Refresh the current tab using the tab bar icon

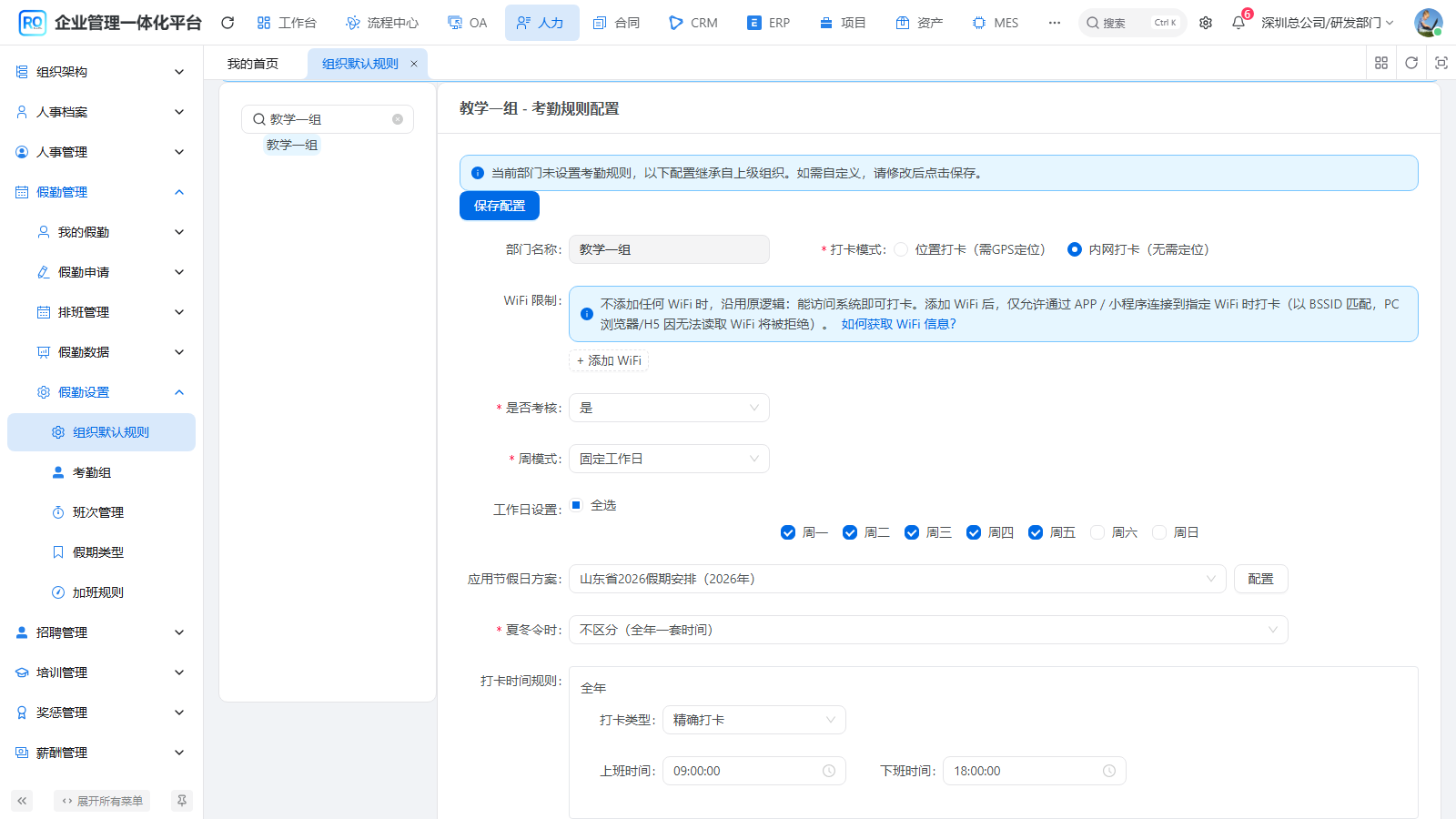point(1411,63)
